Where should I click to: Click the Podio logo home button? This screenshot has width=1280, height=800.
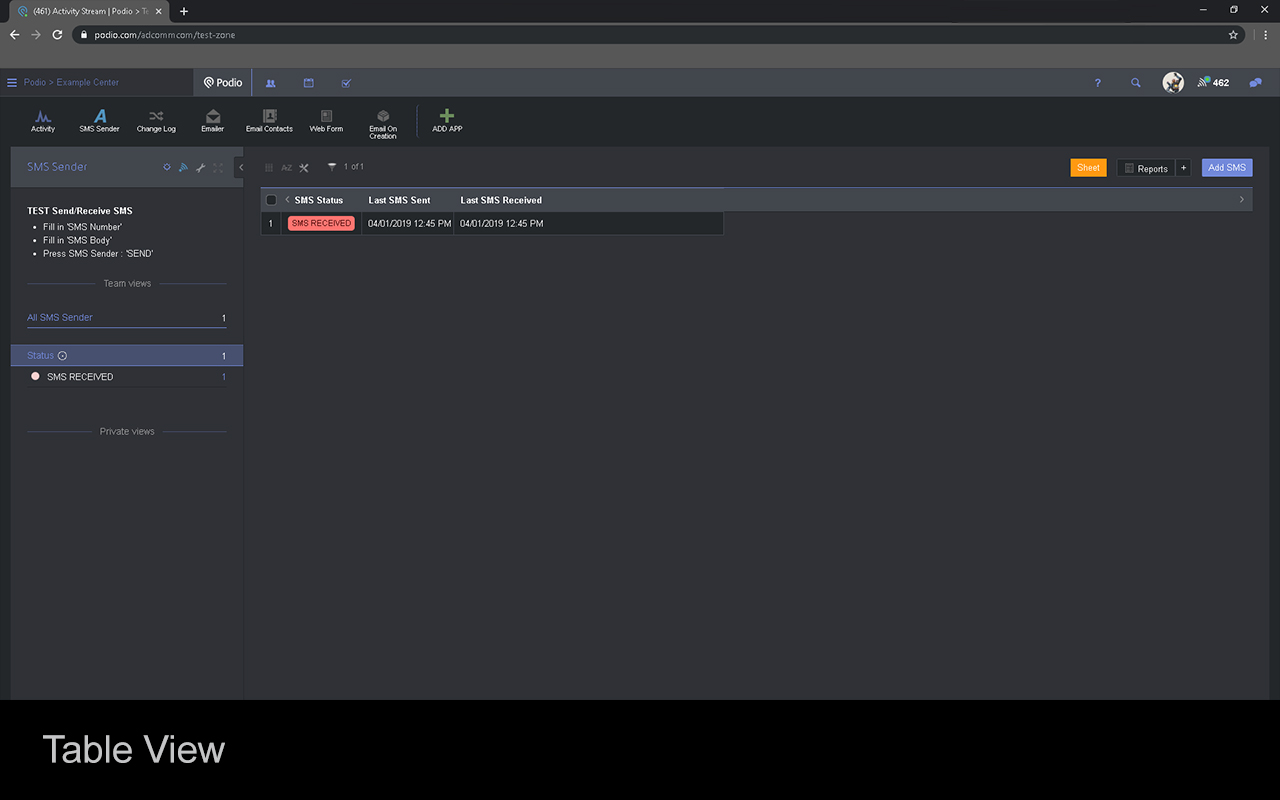coord(223,83)
